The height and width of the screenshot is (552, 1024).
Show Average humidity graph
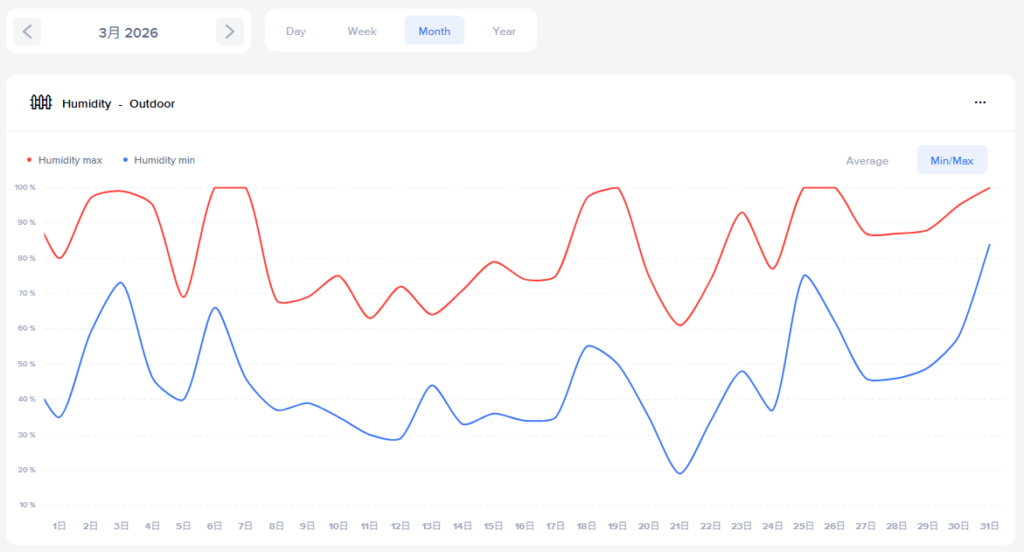(x=867, y=160)
